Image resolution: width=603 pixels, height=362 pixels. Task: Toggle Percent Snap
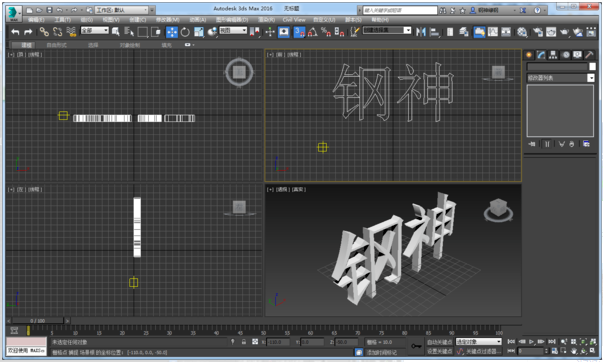(326, 32)
